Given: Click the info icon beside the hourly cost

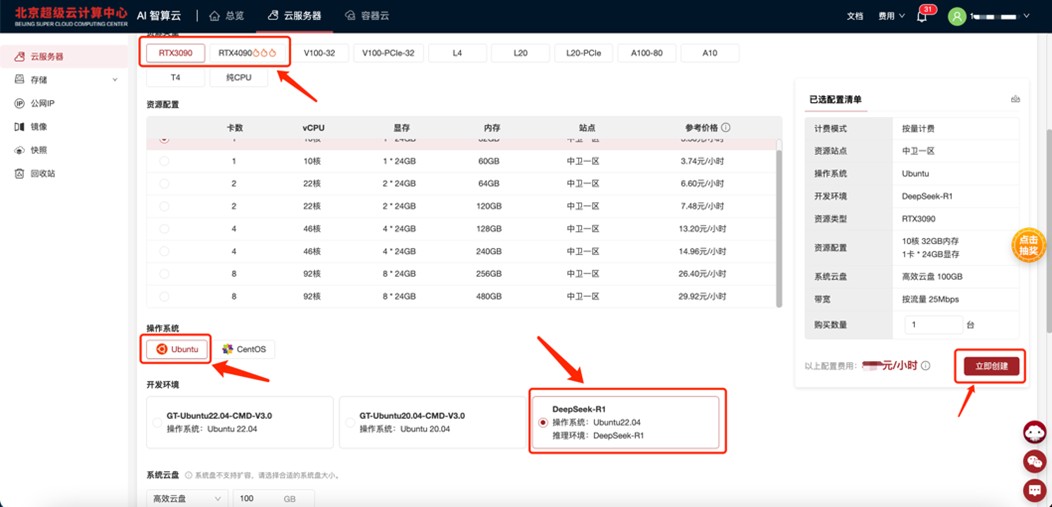Looking at the screenshot, I should 926,365.
